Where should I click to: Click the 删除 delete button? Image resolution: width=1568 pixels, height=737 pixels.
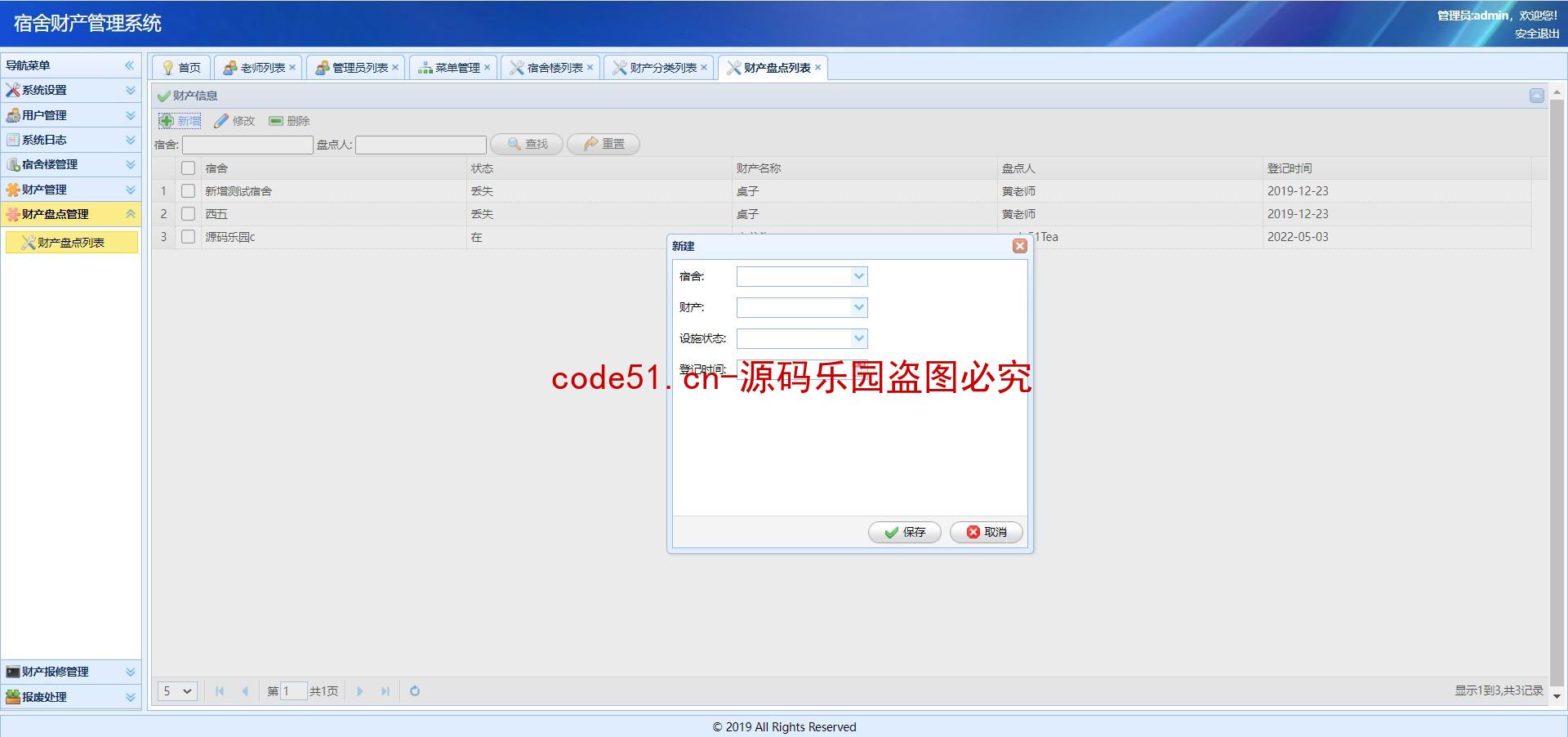289,121
